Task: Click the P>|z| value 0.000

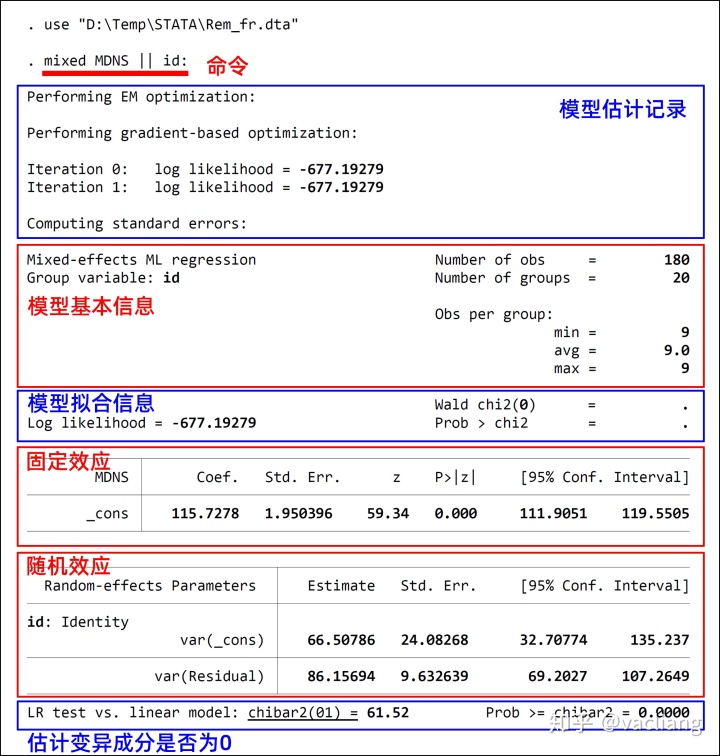Action: [456, 513]
